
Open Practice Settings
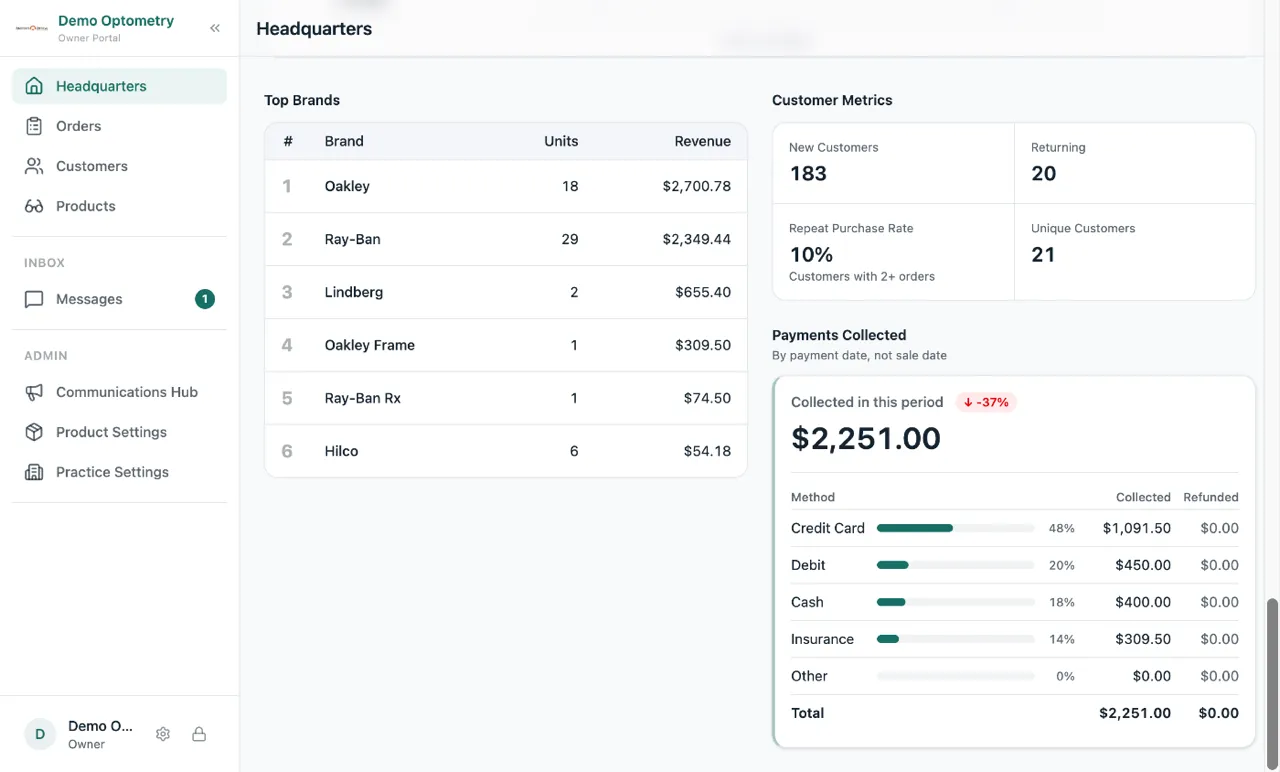pos(119,472)
